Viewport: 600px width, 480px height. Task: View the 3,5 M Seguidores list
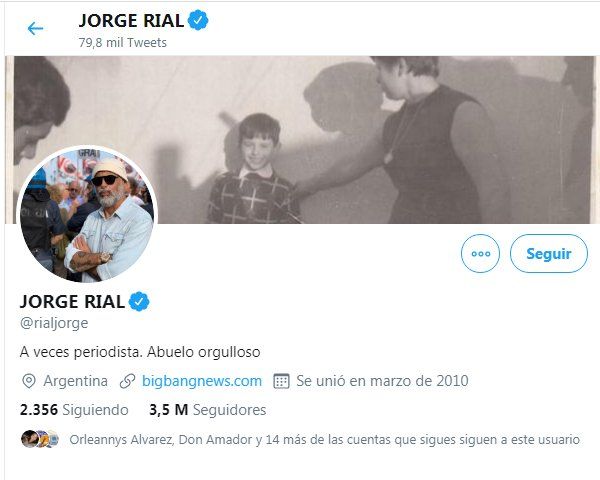tap(208, 410)
